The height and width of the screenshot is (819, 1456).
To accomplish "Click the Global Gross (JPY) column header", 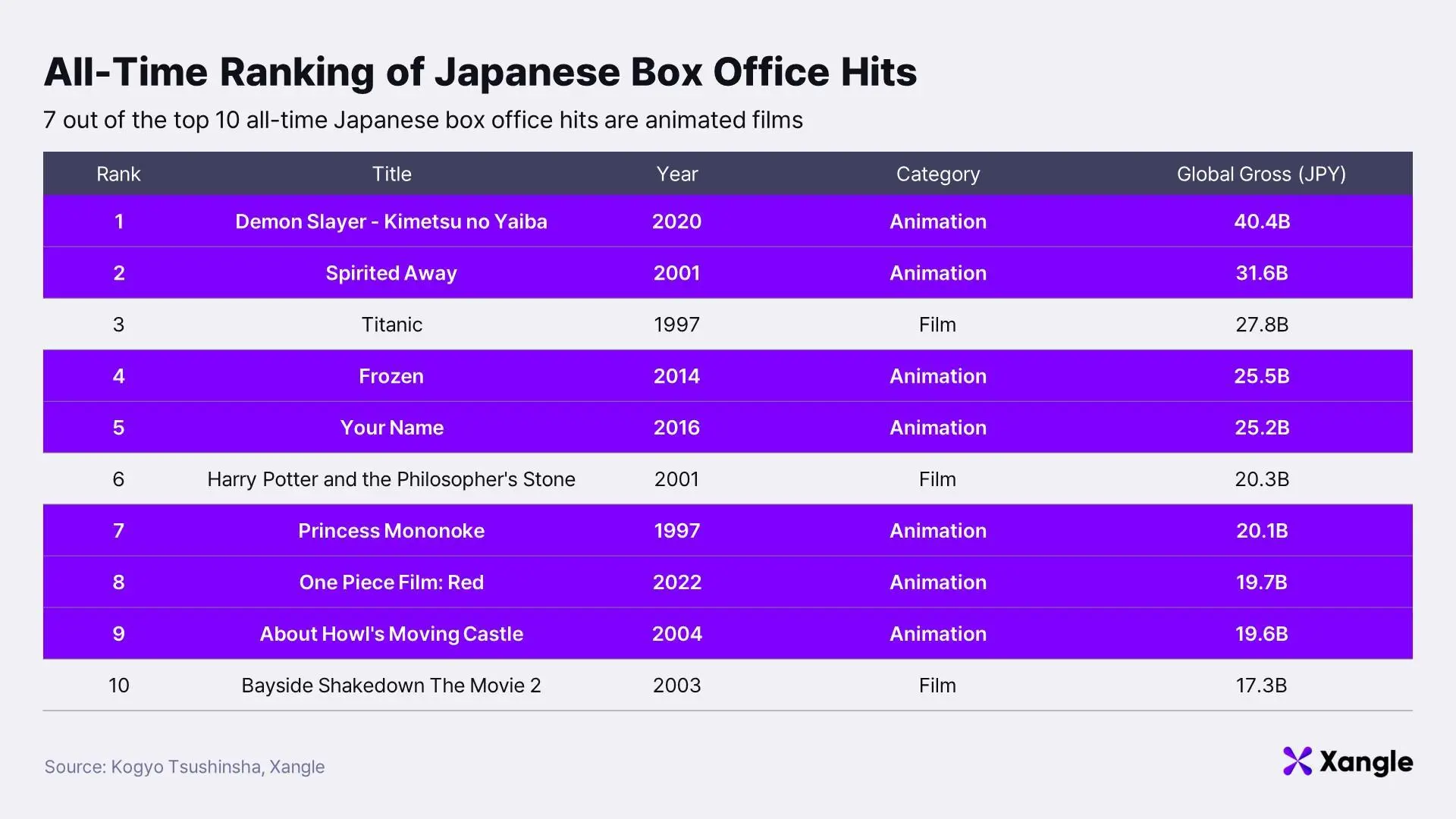I will (x=1262, y=174).
